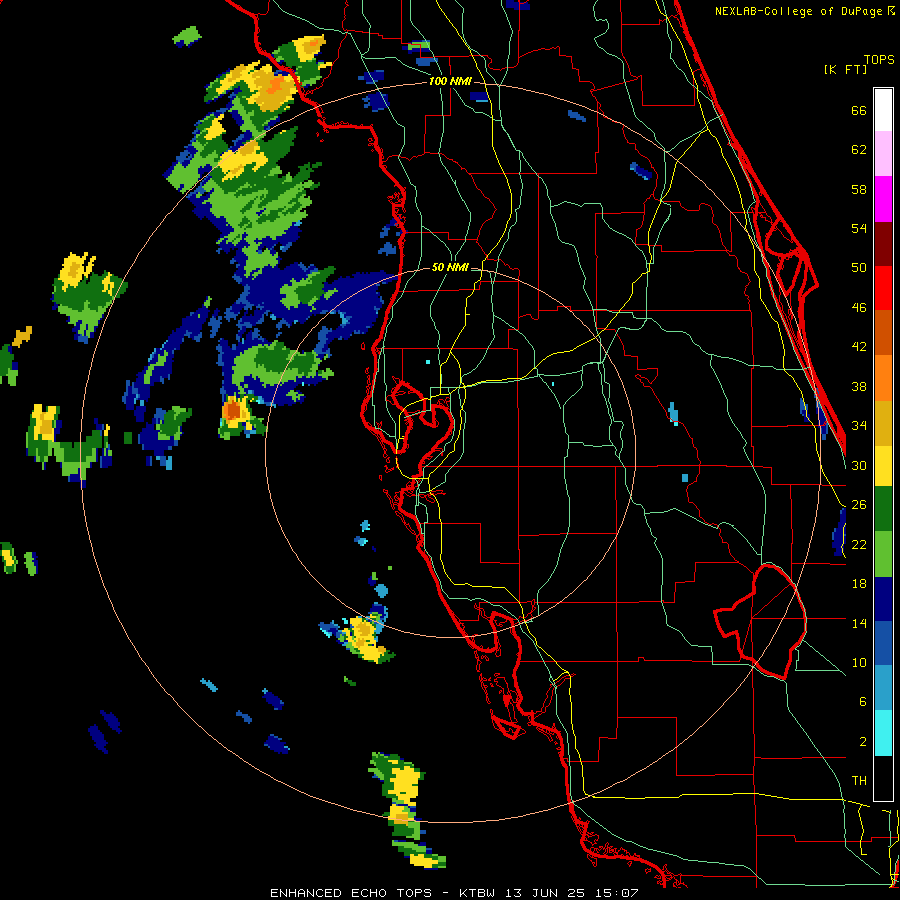Click the "100 NMI" range ring label
The height and width of the screenshot is (900, 900).
(450, 82)
